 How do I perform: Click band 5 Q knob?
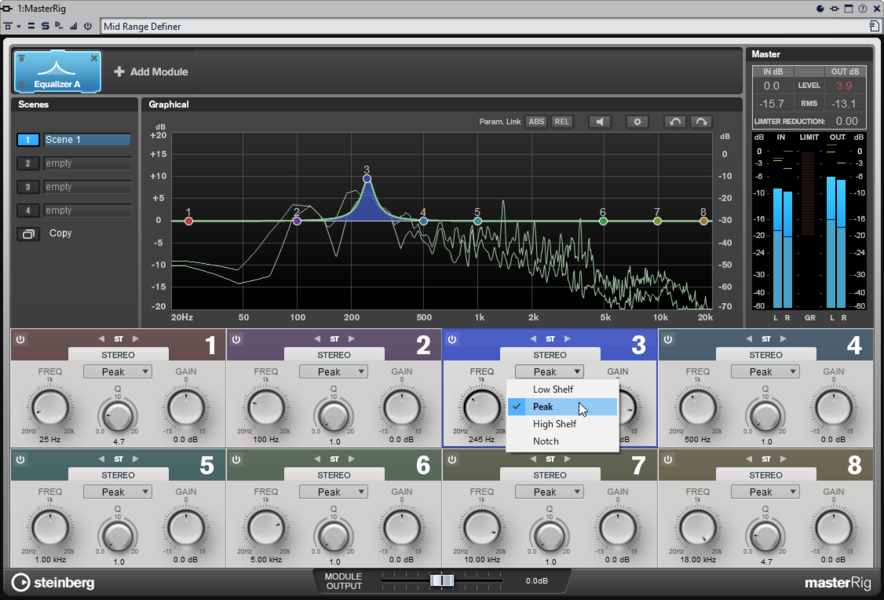(118, 535)
